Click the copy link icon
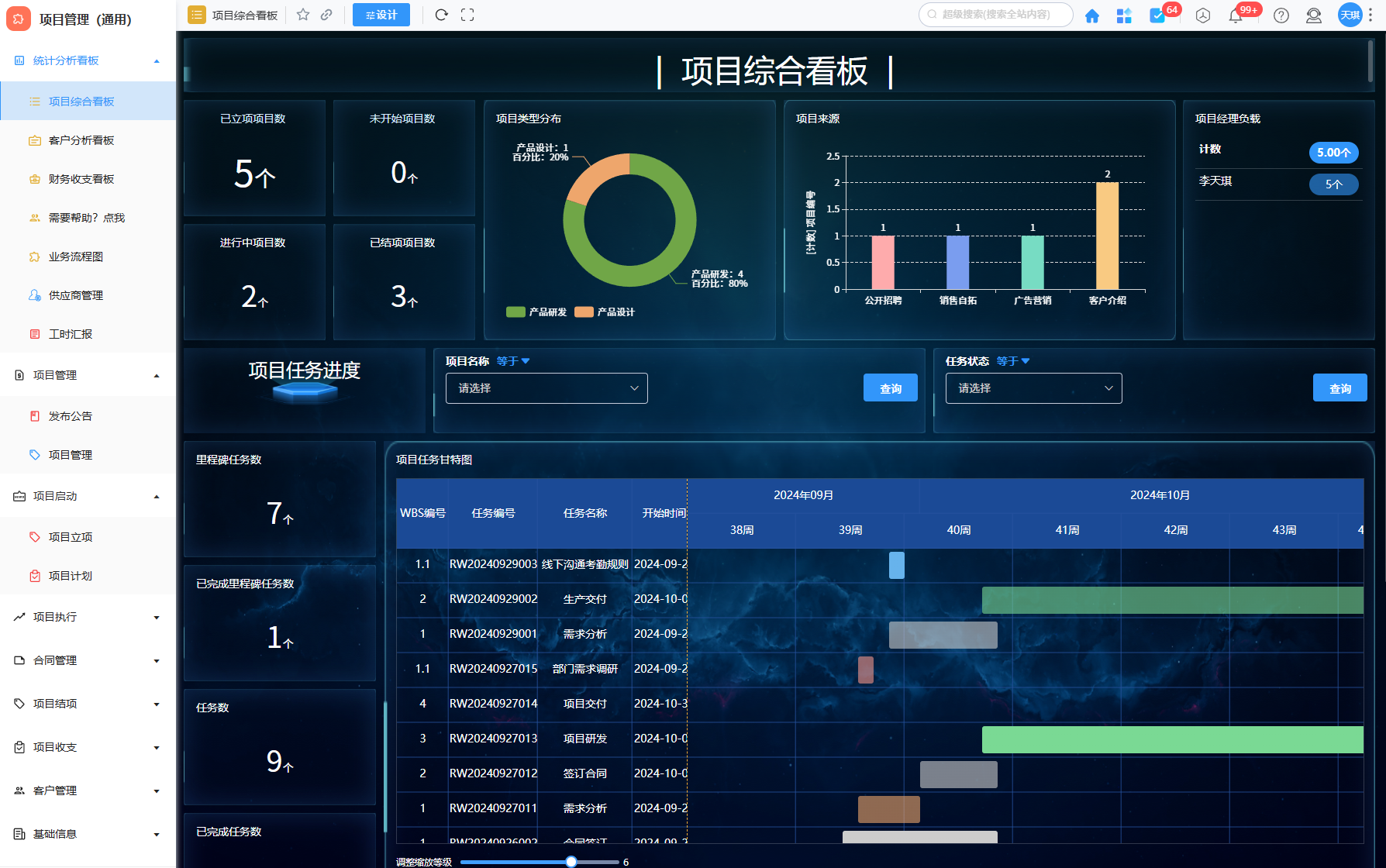The width and height of the screenshot is (1386, 868). click(327, 15)
